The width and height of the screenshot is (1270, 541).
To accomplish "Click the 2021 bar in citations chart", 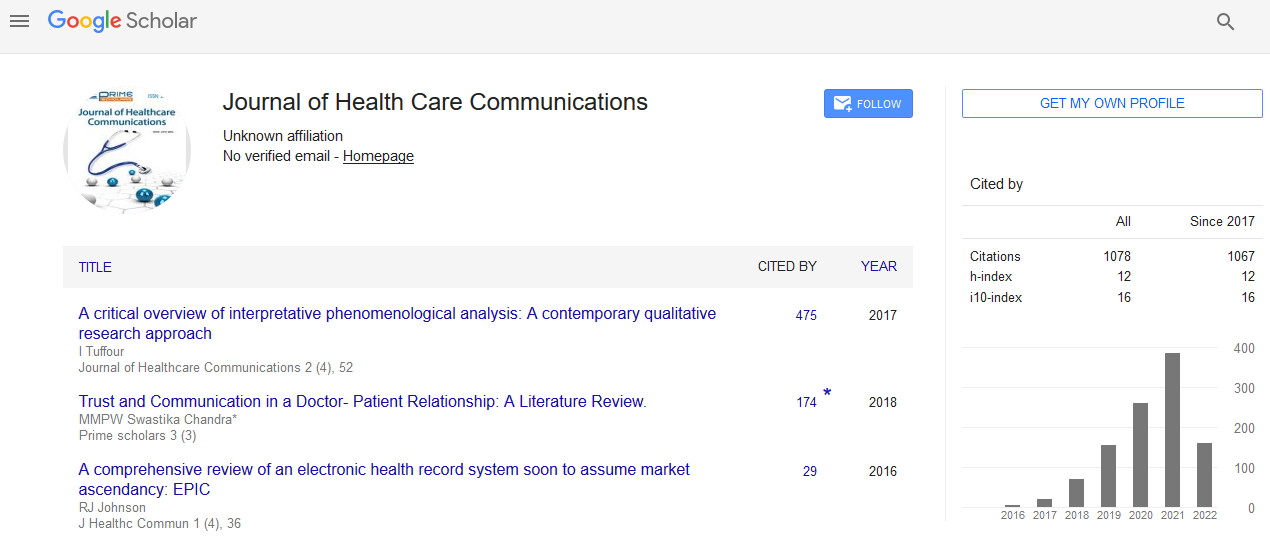I will coord(1172,430).
